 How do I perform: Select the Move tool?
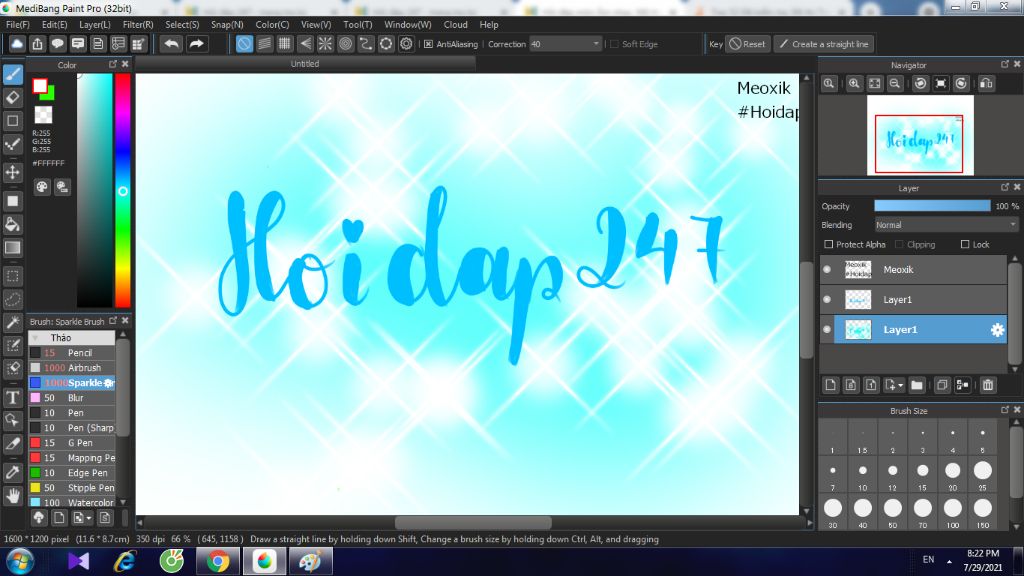12,172
